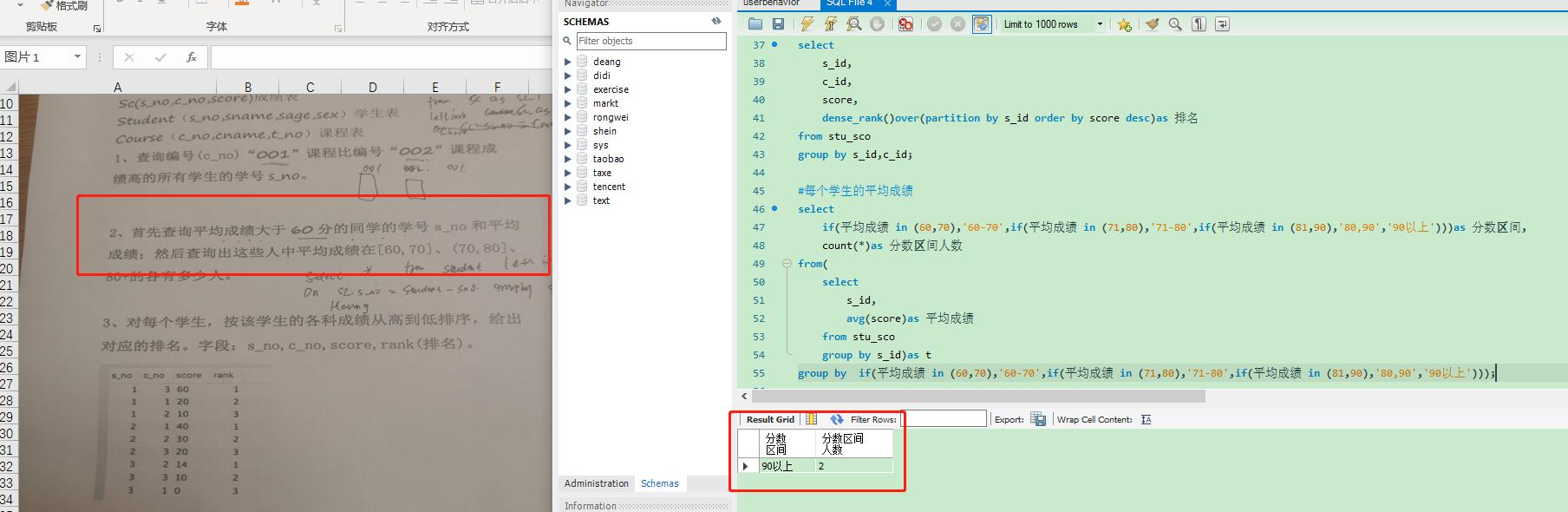Select the taxe schema
This screenshot has width=1568, height=512.
[602, 173]
